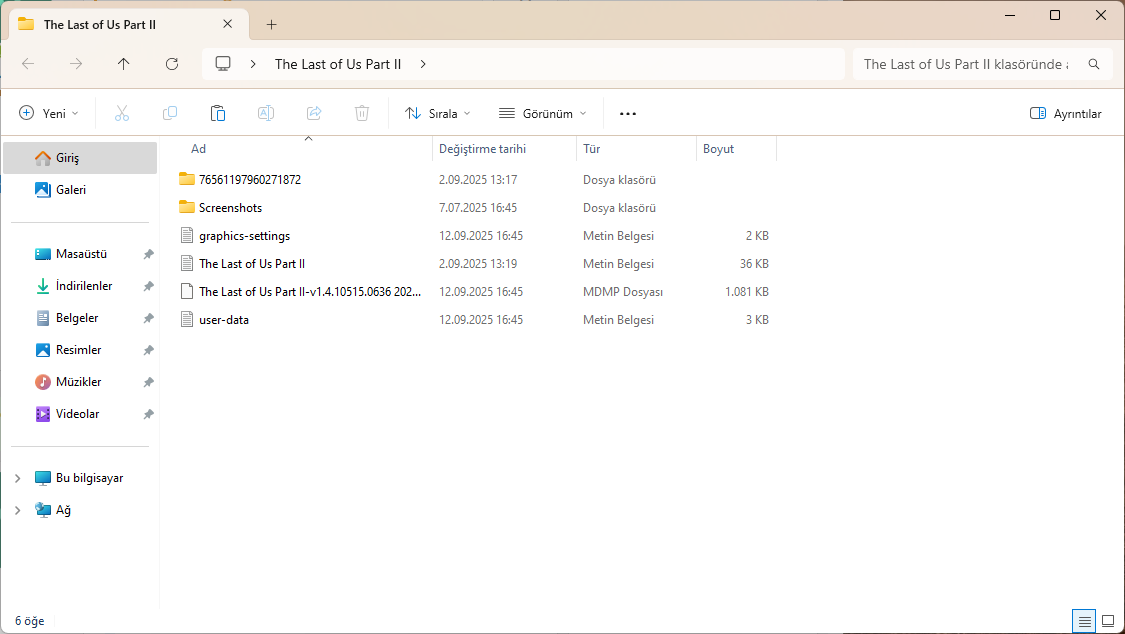The height and width of the screenshot is (634, 1125).
Task: Select Giriş in the sidebar
Action: [x=80, y=158]
